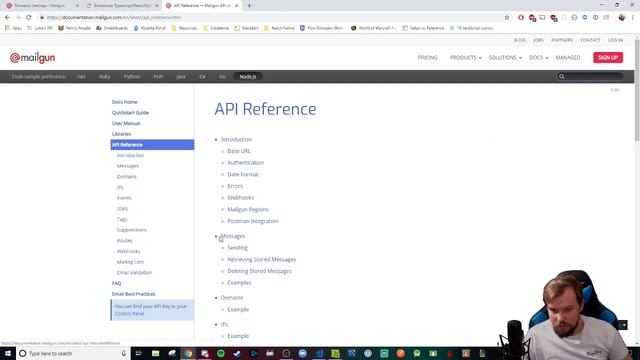Click the Mailgun logo

coord(33,58)
